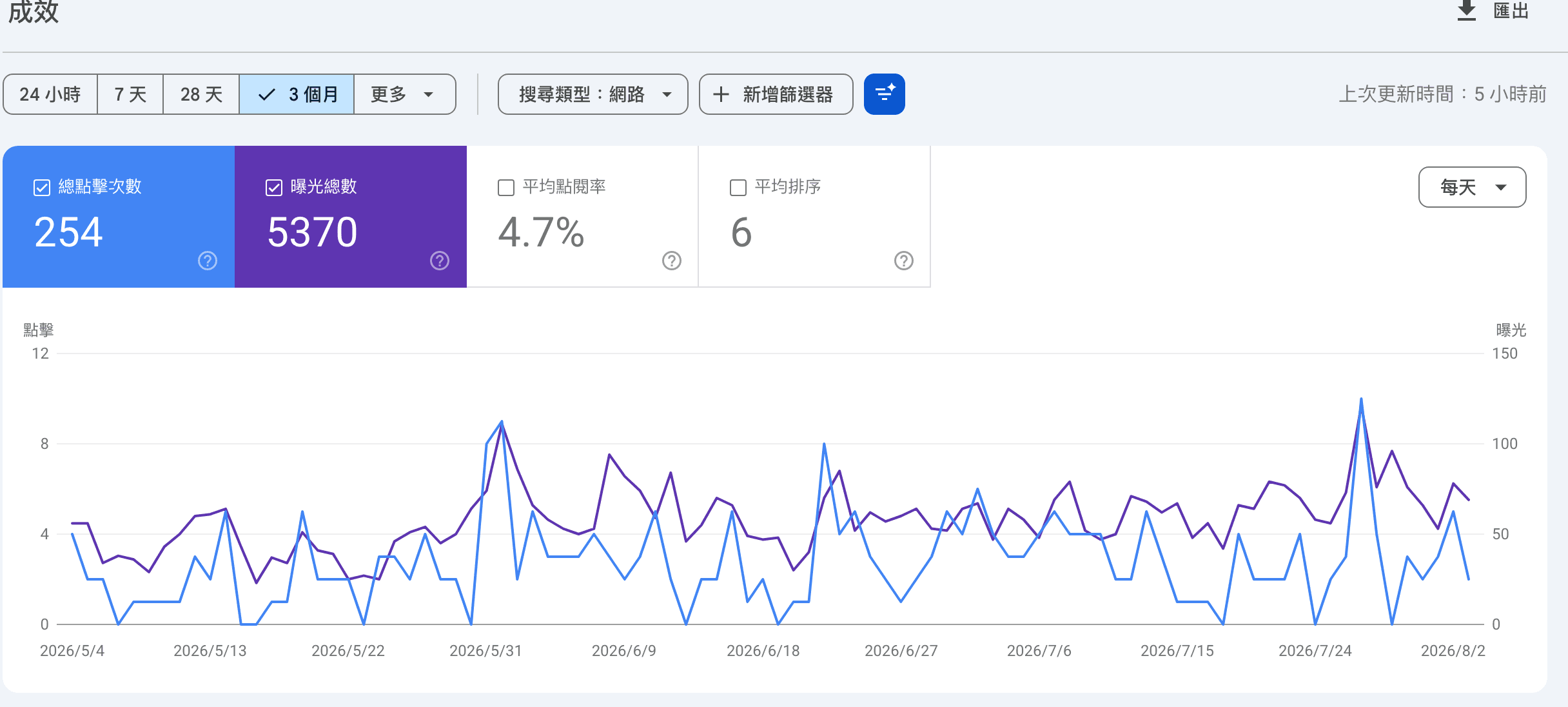Click the 成效 page heading
The image size is (1568, 707).
point(34,12)
